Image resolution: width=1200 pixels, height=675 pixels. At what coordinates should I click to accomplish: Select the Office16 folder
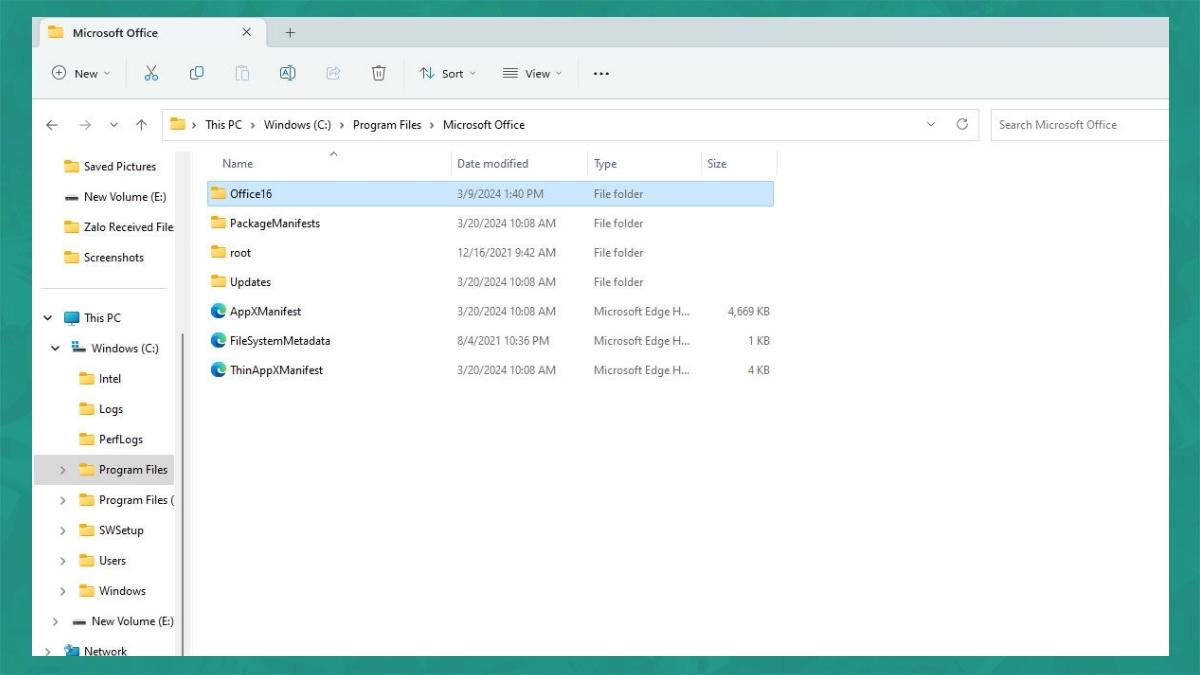click(250, 194)
